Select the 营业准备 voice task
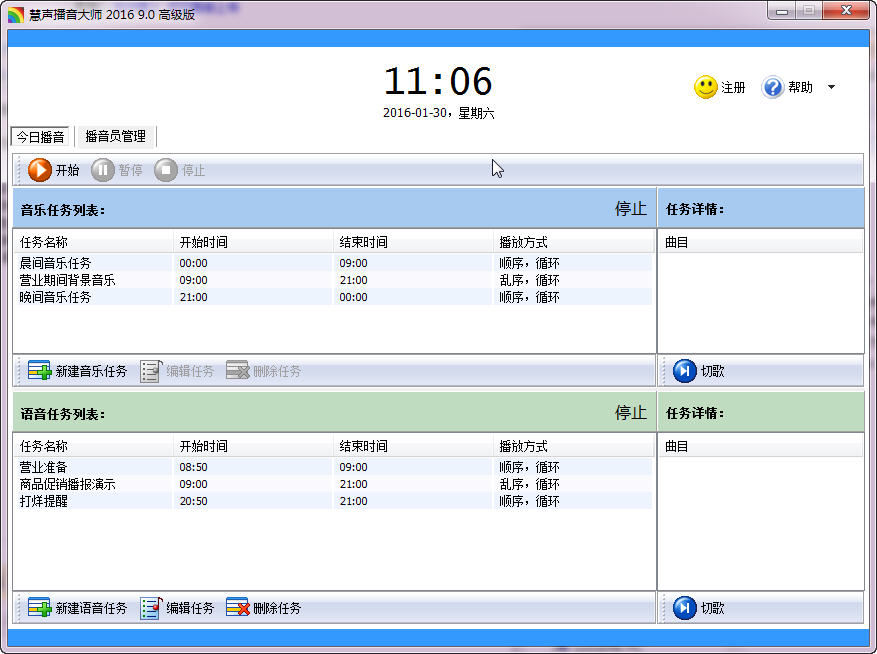The image size is (877, 654). tap(44, 467)
